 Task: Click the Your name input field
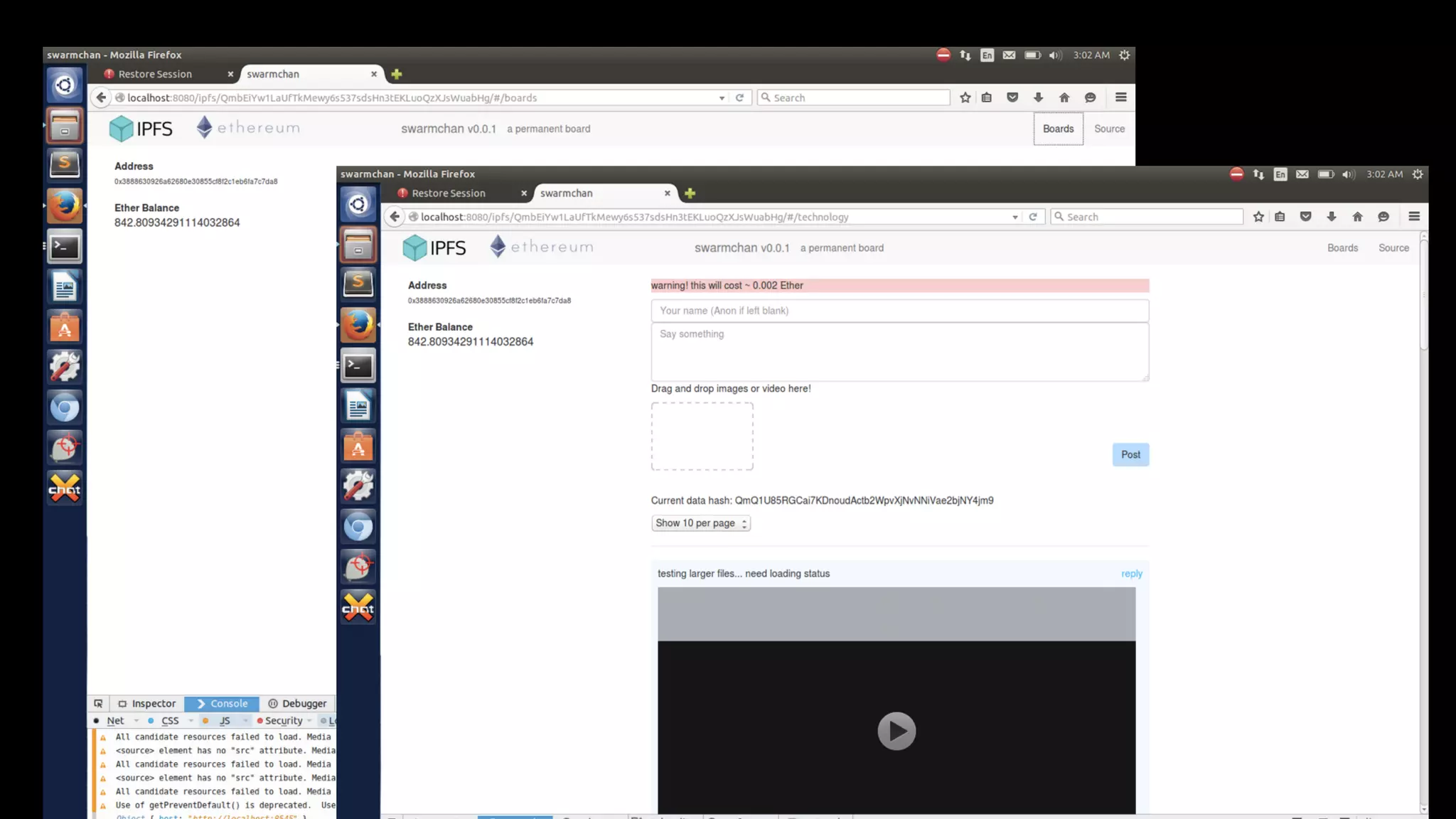899,311
